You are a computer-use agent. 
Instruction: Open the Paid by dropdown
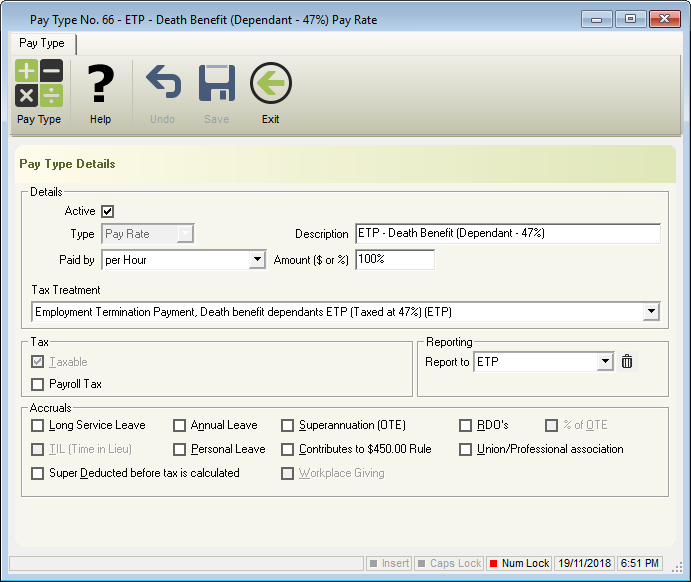(x=257, y=259)
